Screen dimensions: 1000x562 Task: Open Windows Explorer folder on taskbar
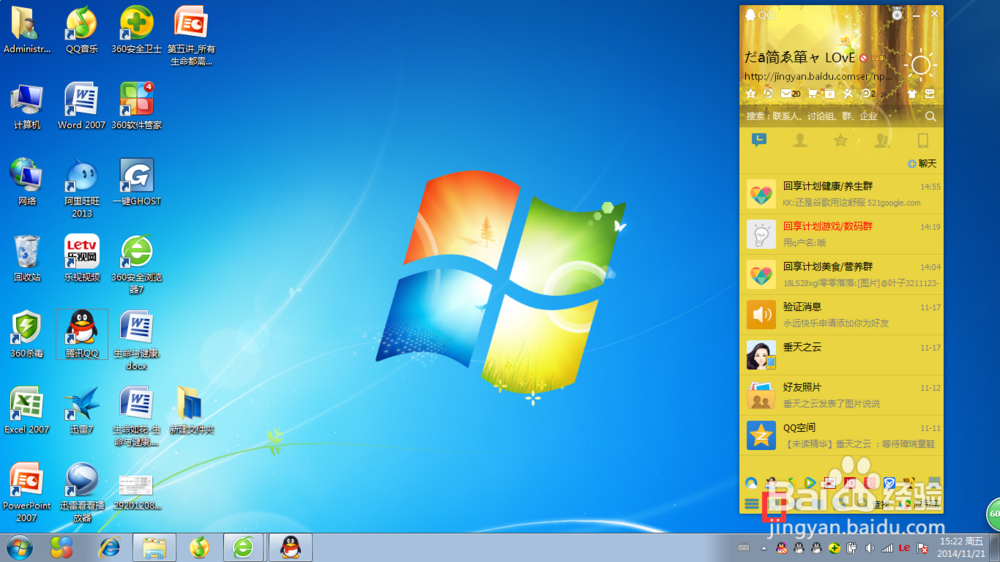tap(154, 548)
